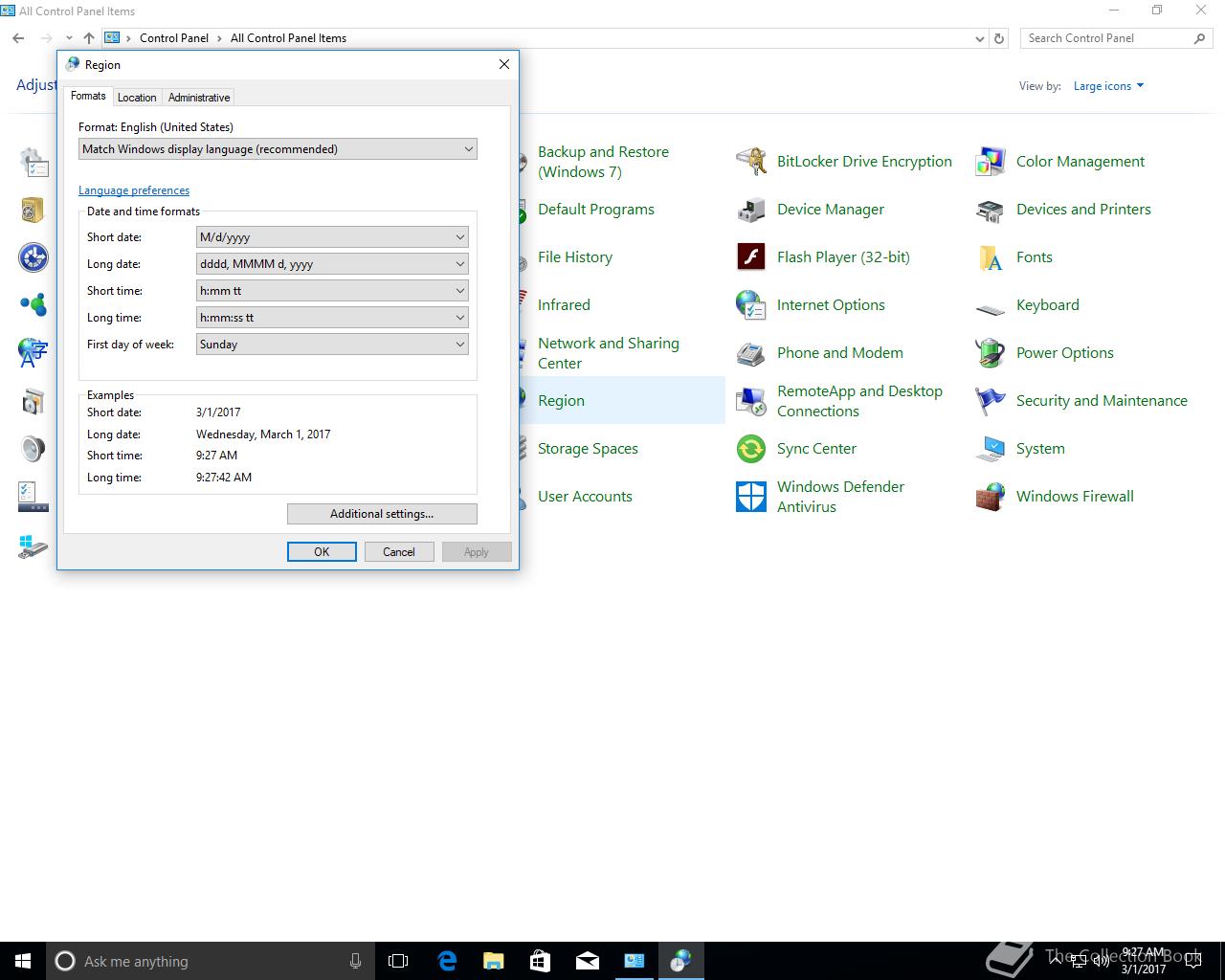Open the Windows Start menu
The width and height of the screenshot is (1225, 980).
[x=23, y=961]
